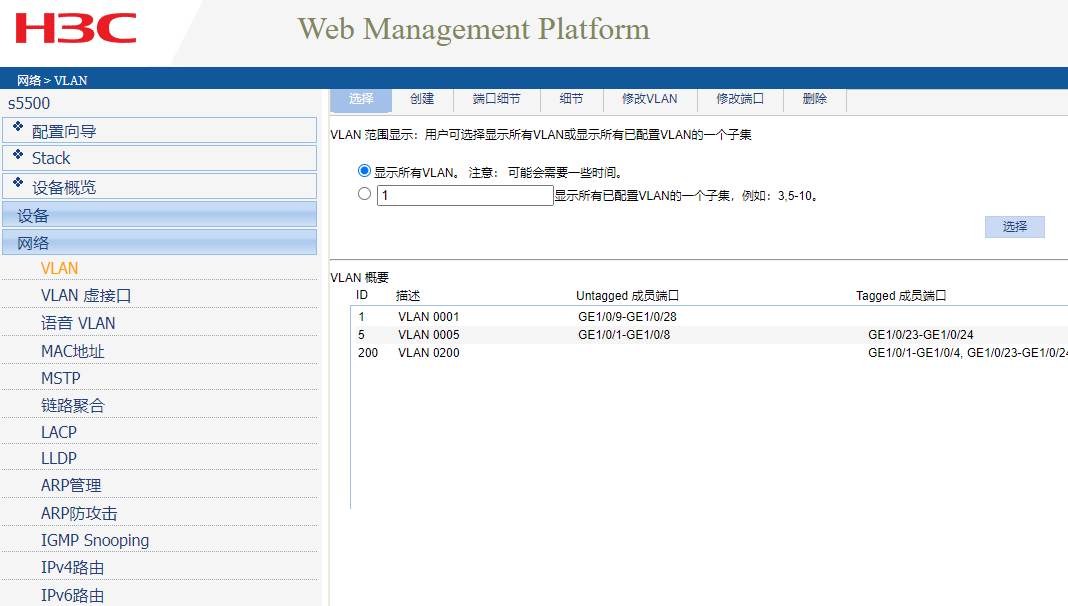The height and width of the screenshot is (606, 1068).
Task: Select the VLAN 0200 row
Action: pos(429,353)
